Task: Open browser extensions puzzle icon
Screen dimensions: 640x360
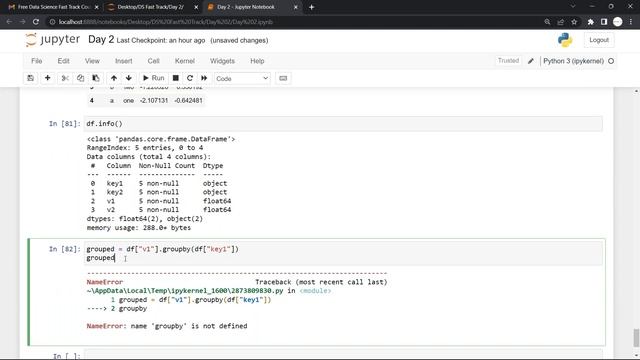Action: tap(590, 22)
